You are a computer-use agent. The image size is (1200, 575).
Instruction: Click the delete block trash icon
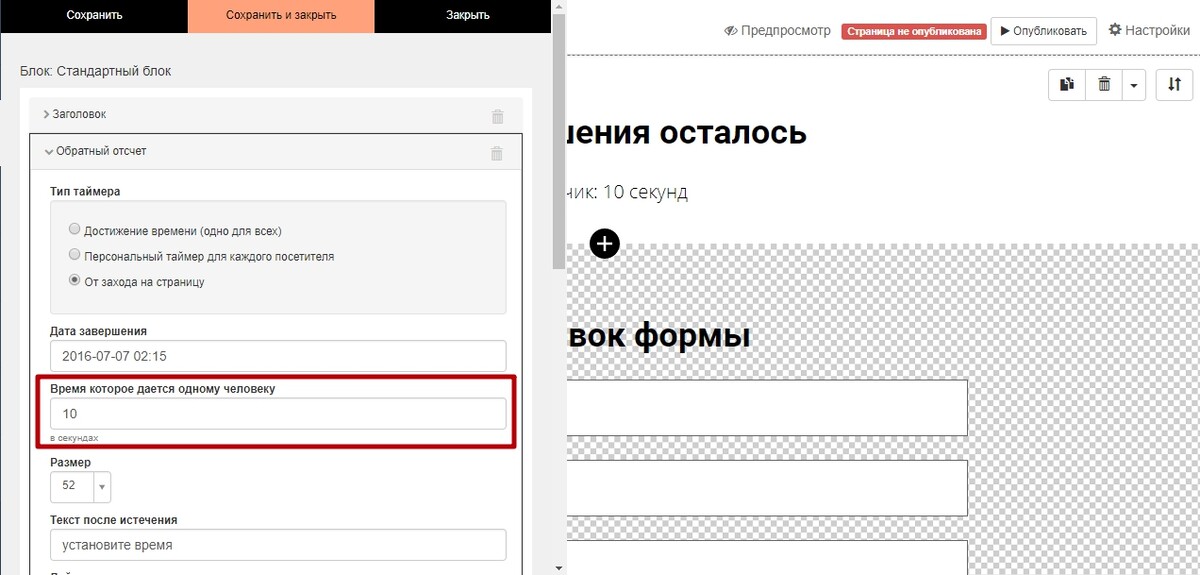point(1104,85)
